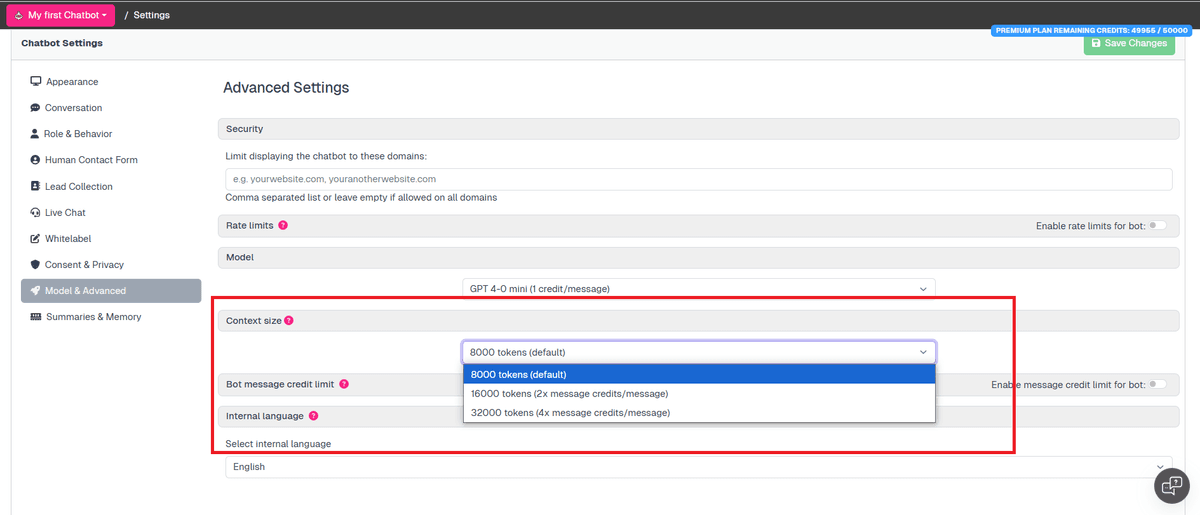The image size is (1200, 515).
Task: Click the Save Changes button
Action: pos(1128,44)
